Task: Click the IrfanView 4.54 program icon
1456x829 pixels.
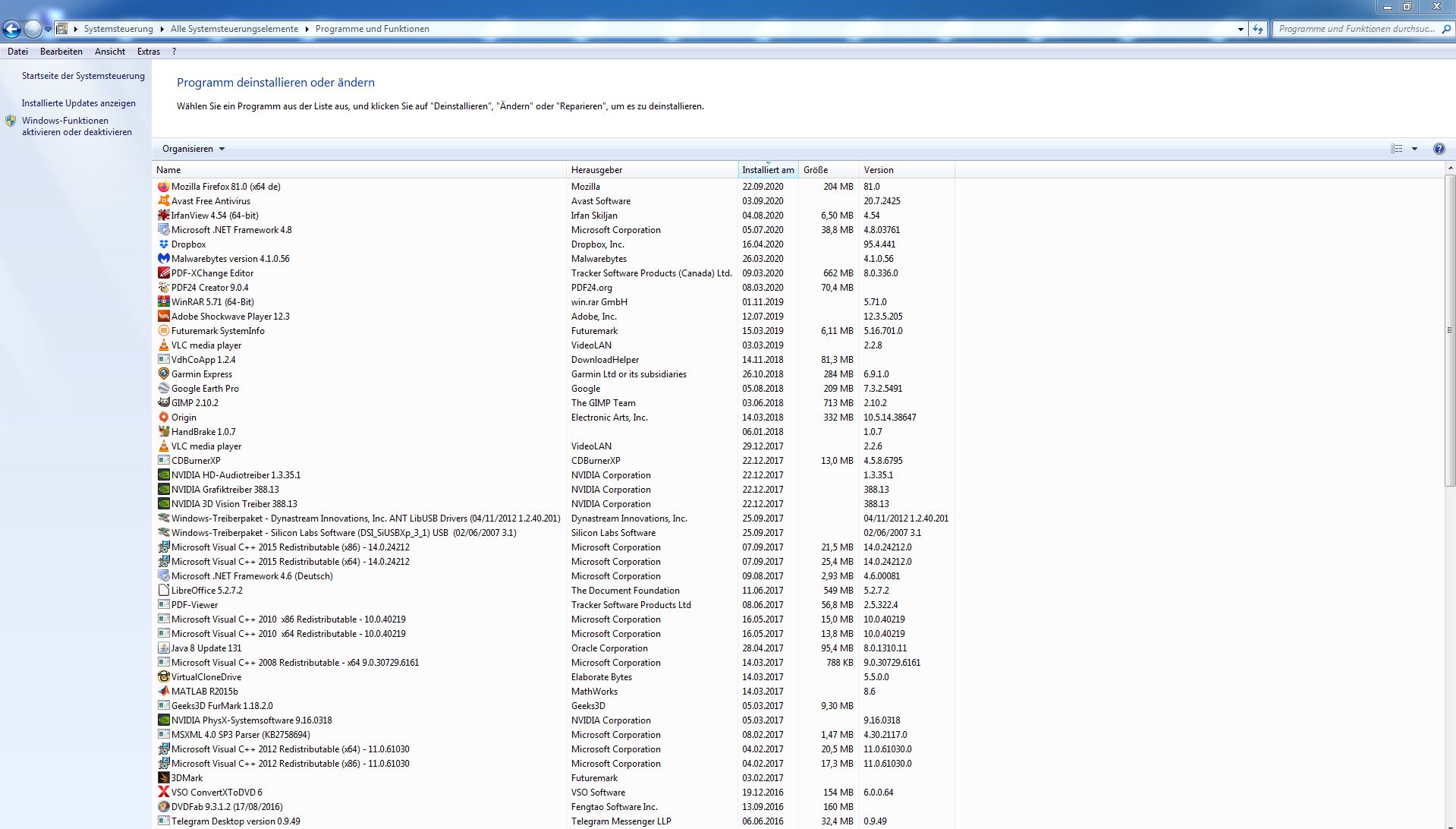Action: (x=163, y=216)
